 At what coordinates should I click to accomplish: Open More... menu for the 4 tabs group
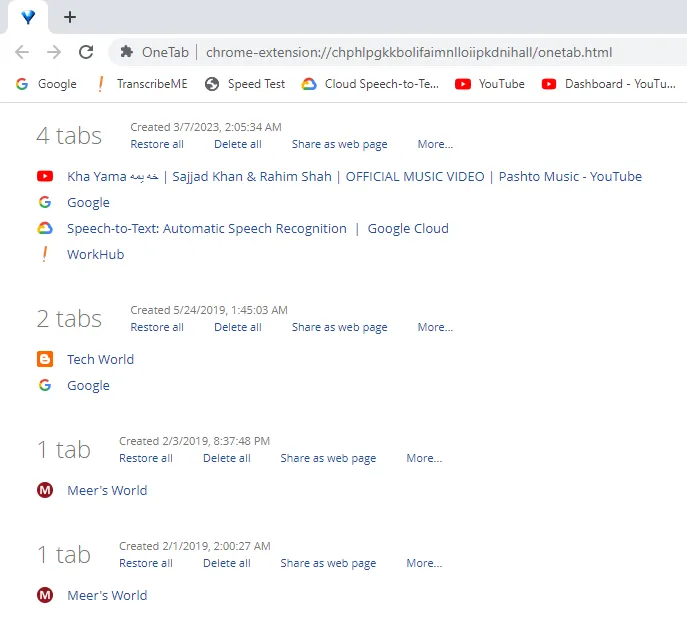coord(436,144)
